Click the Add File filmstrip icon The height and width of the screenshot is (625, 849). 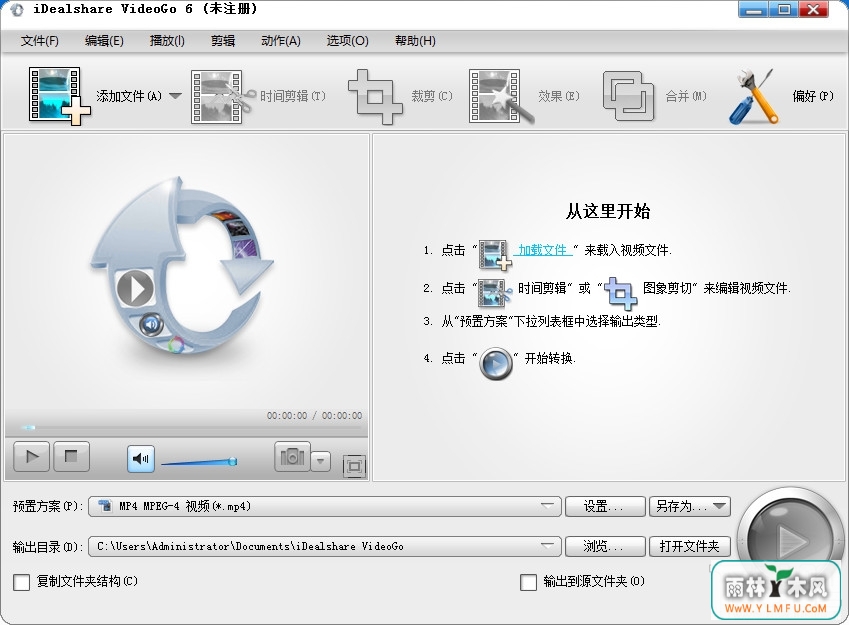(x=58, y=96)
